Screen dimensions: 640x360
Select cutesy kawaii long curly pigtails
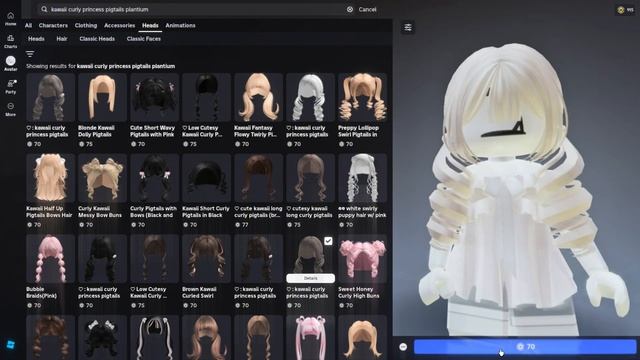point(310,178)
